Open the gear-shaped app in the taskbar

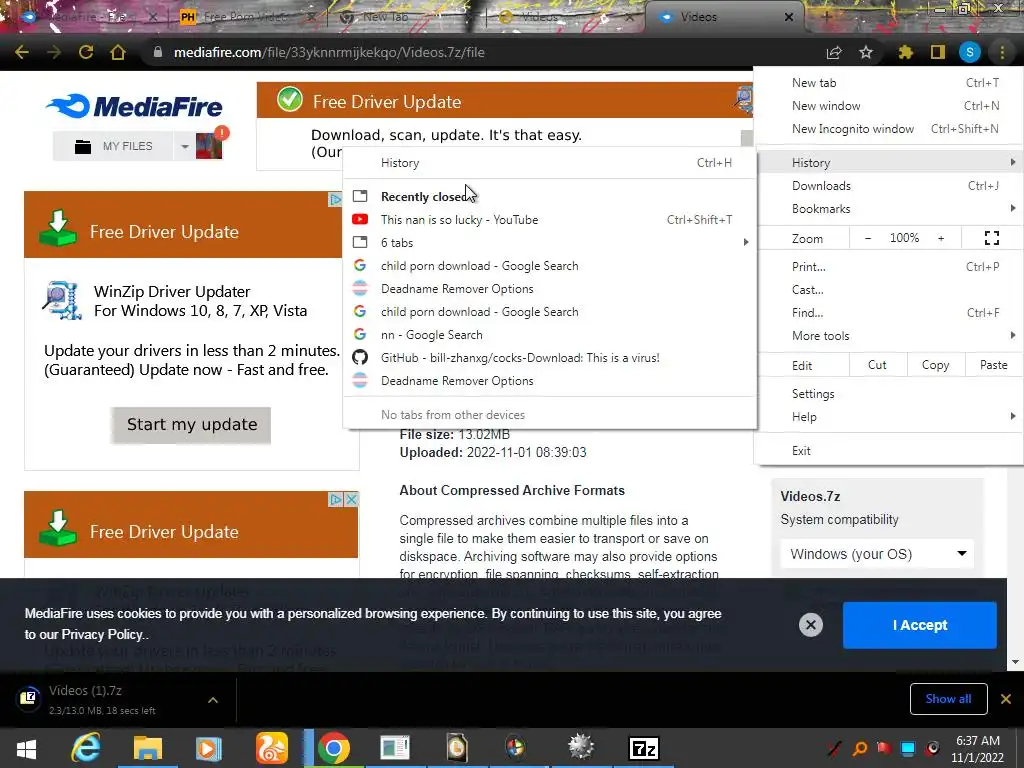(580, 748)
